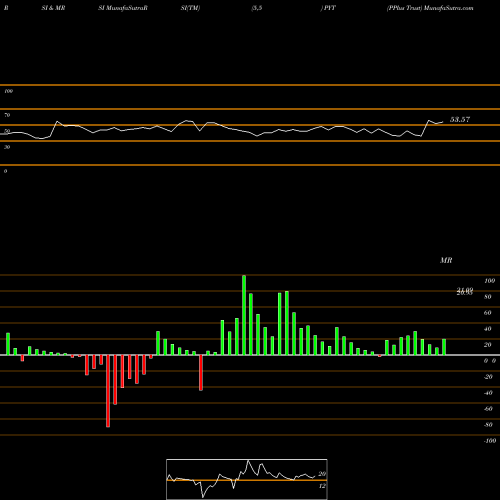Click the 50 level label on RSI axis
The width and height of the screenshot is (500, 500).
(7, 131)
